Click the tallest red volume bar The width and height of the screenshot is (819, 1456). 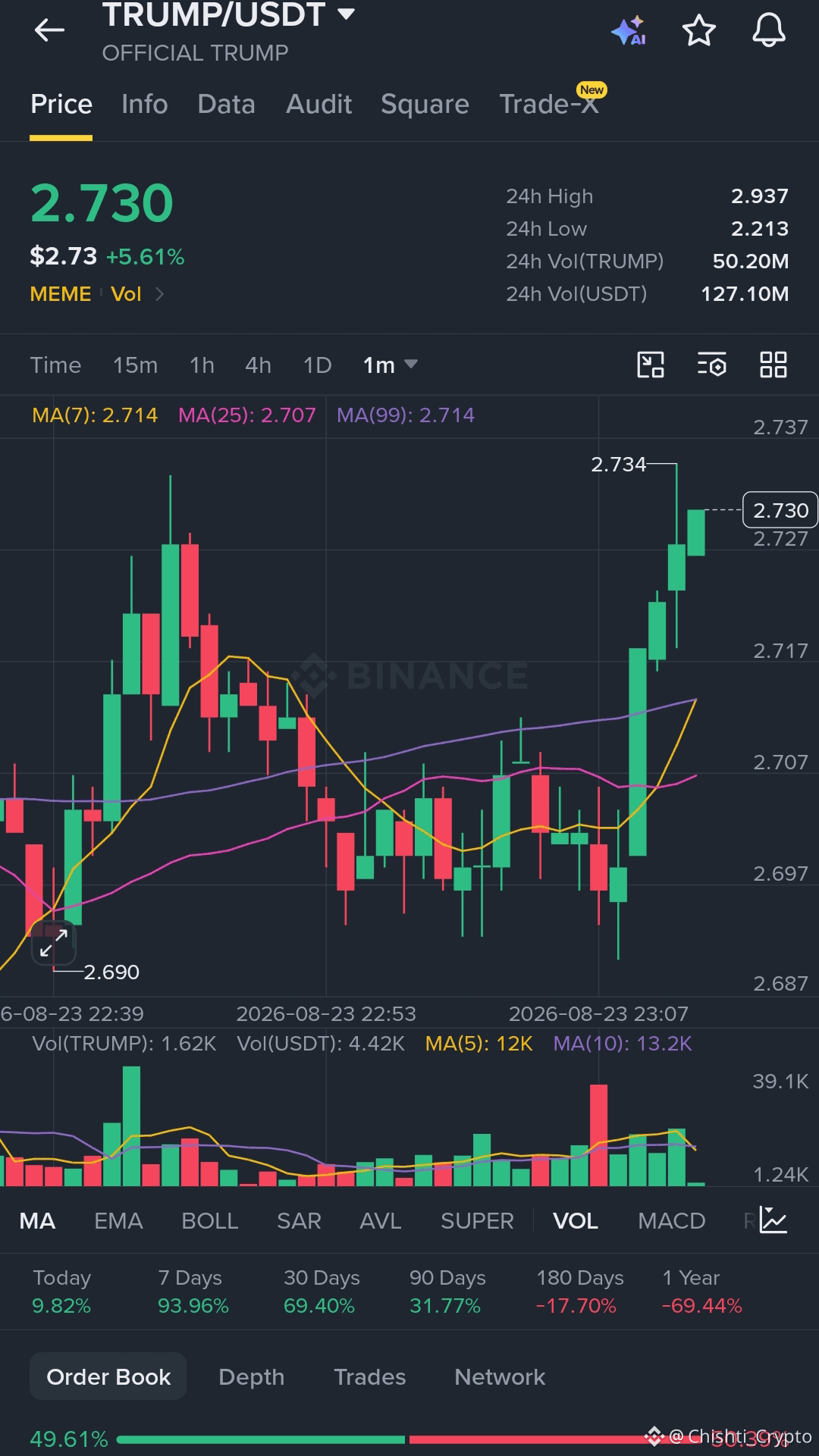[598, 1135]
